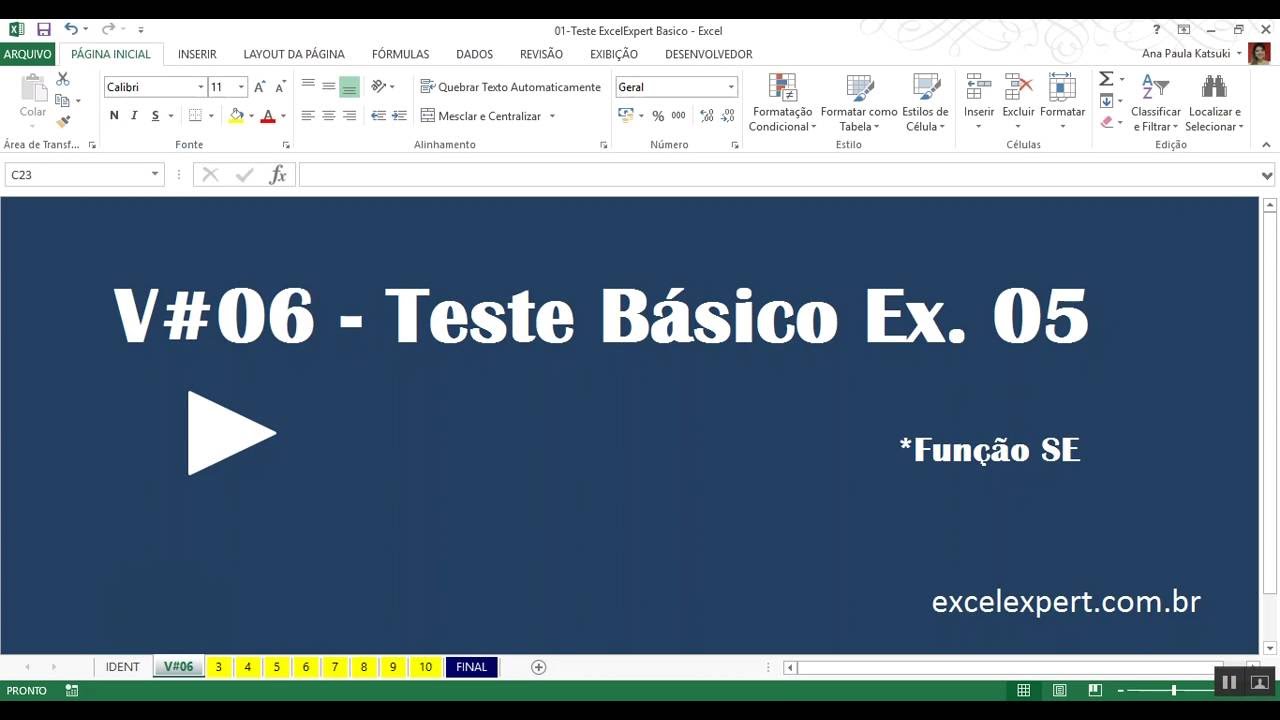Open Classificar e Filtrar
The width and height of the screenshot is (1280, 720).
pos(1156,103)
